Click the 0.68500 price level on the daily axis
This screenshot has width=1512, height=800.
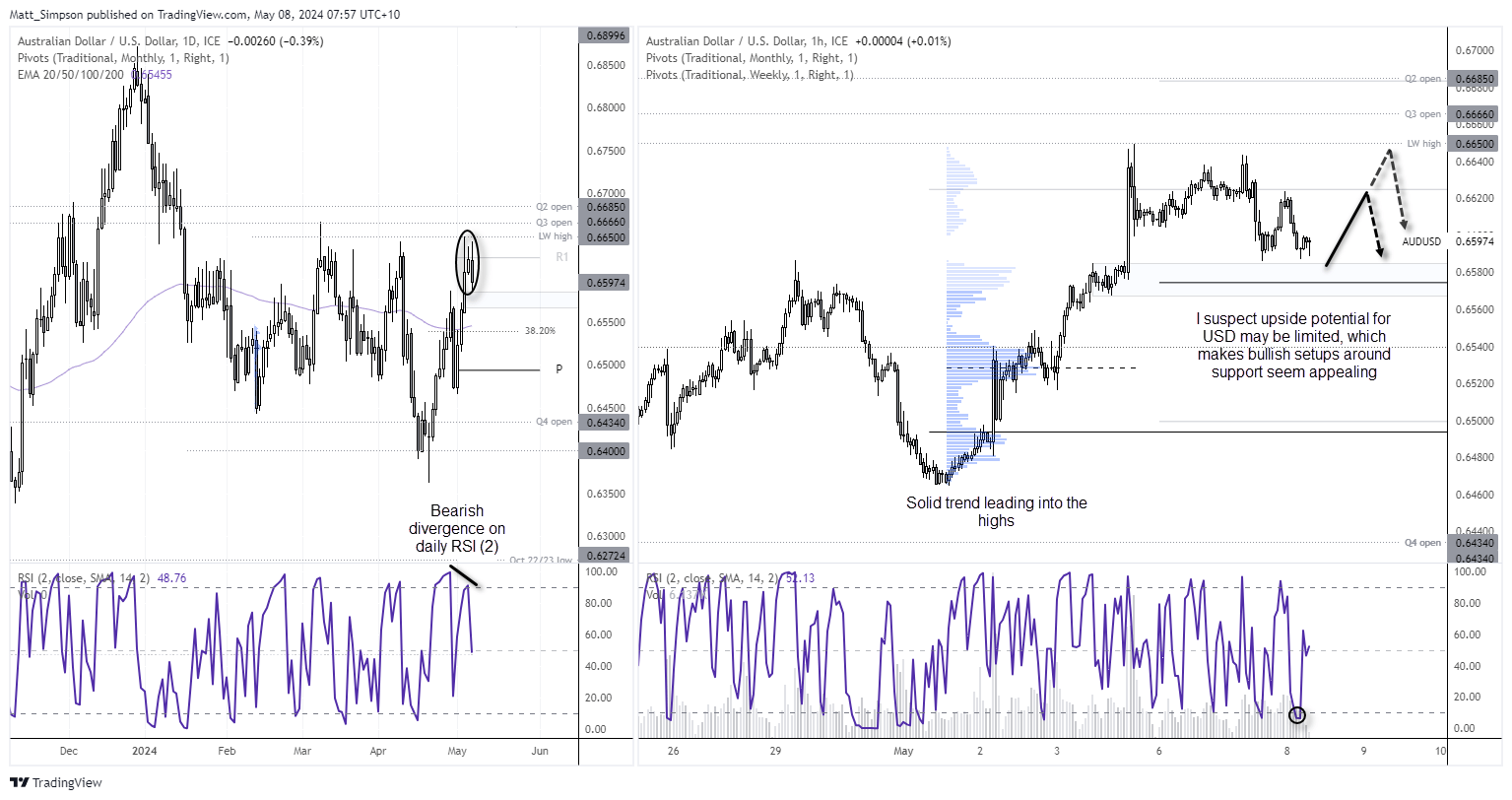[606, 65]
